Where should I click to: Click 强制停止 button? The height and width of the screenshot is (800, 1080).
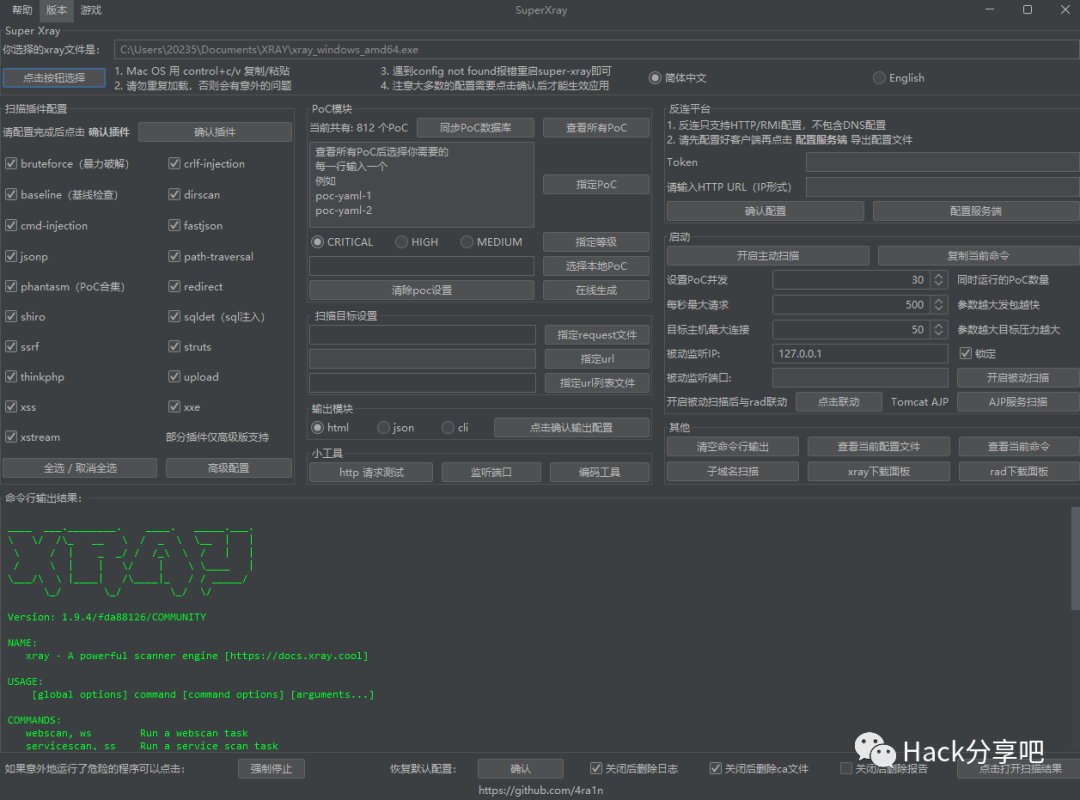[x=271, y=768]
